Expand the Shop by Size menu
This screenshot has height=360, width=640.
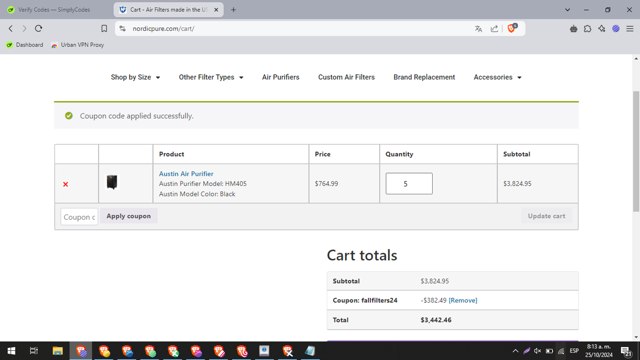click(x=135, y=77)
